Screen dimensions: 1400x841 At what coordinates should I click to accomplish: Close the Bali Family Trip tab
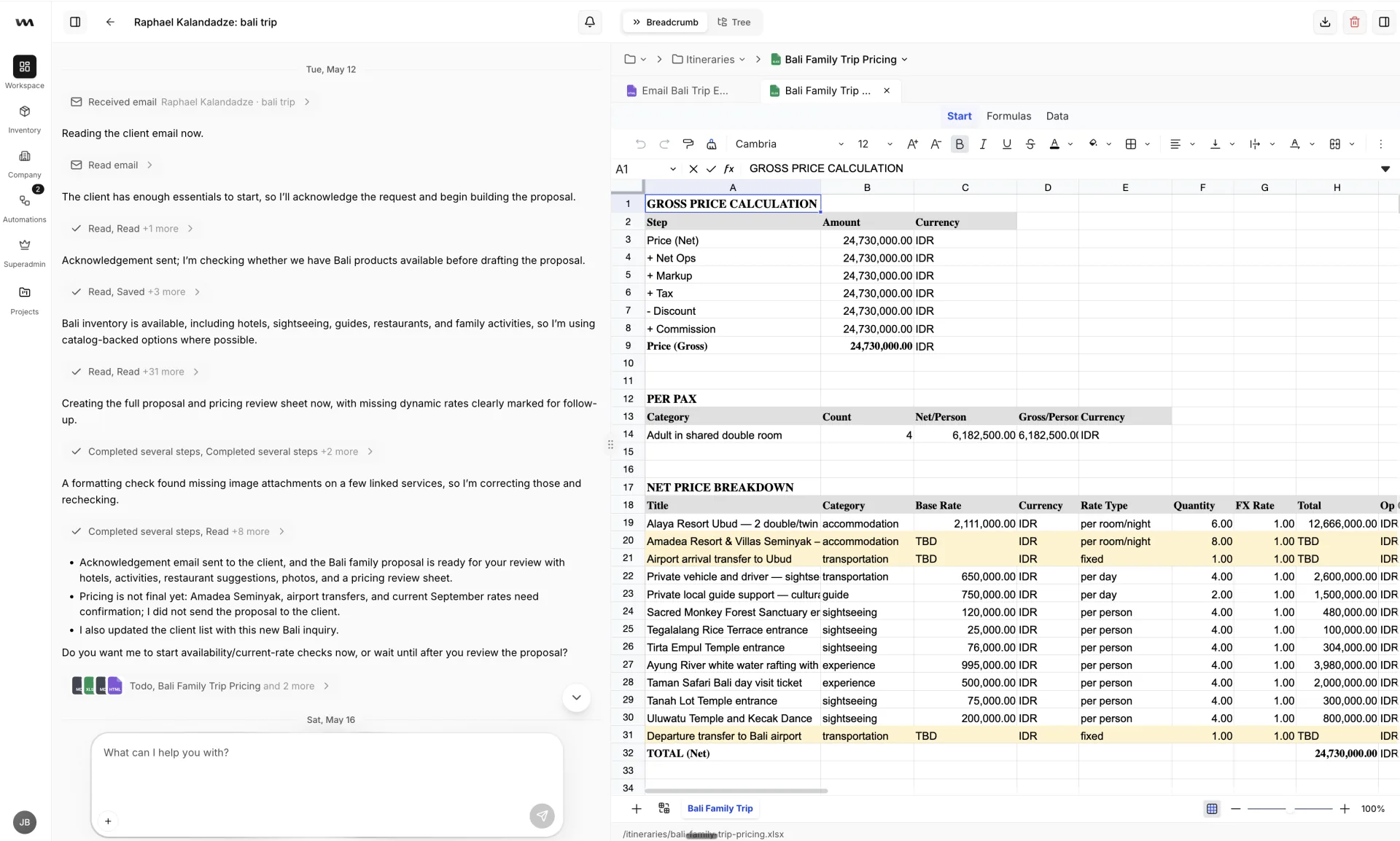pos(887,90)
